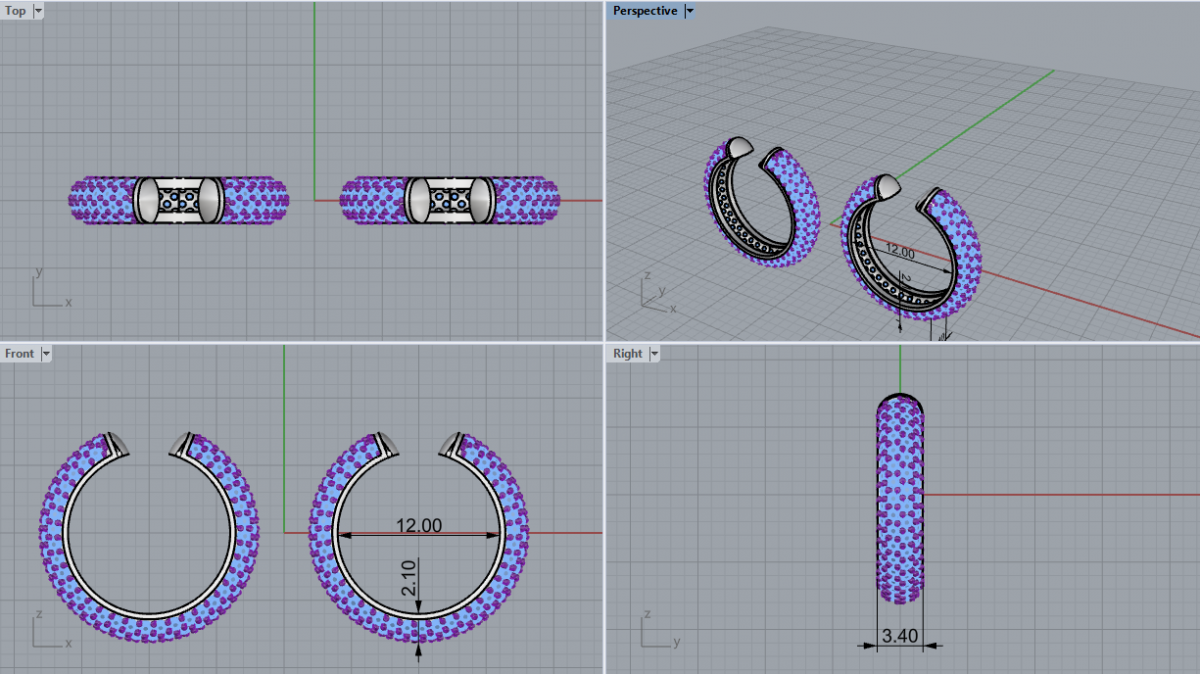Open the Perspective viewport menu arrow
Image resolution: width=1200 pixels, height=674 pixels.
690,11
